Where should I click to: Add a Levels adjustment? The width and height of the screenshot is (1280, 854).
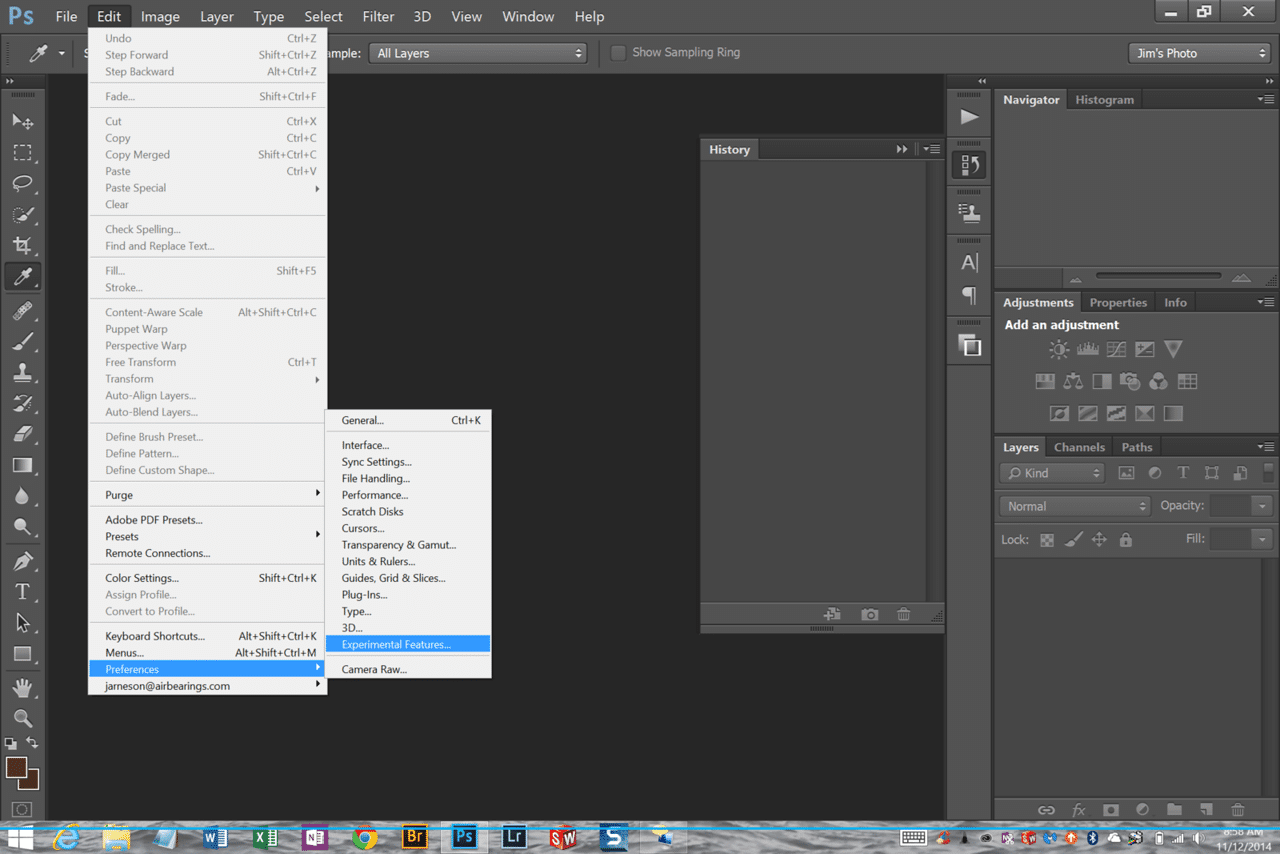click(1087, 349)
